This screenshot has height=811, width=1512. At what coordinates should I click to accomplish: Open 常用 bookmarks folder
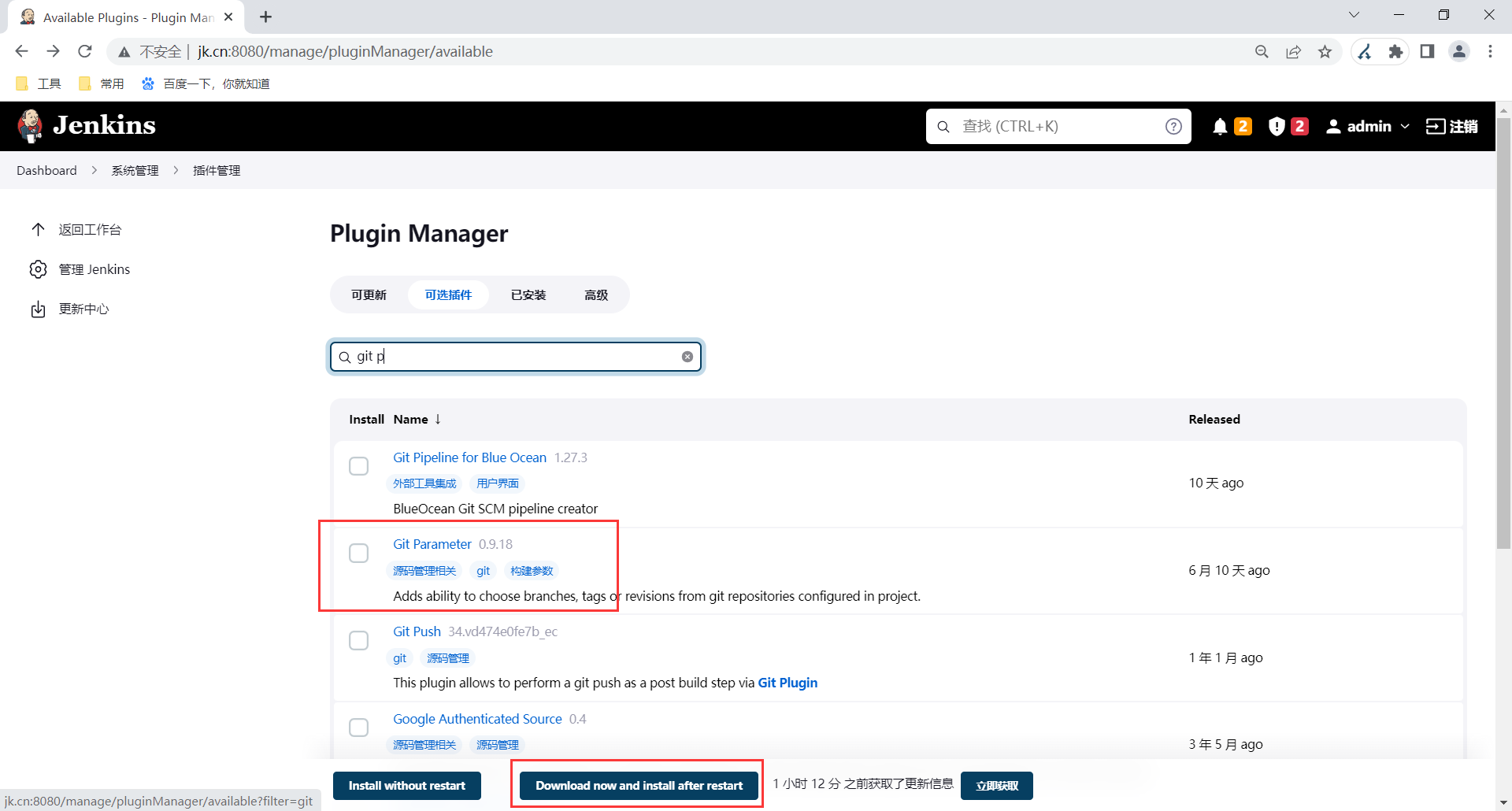coord(102,83)
